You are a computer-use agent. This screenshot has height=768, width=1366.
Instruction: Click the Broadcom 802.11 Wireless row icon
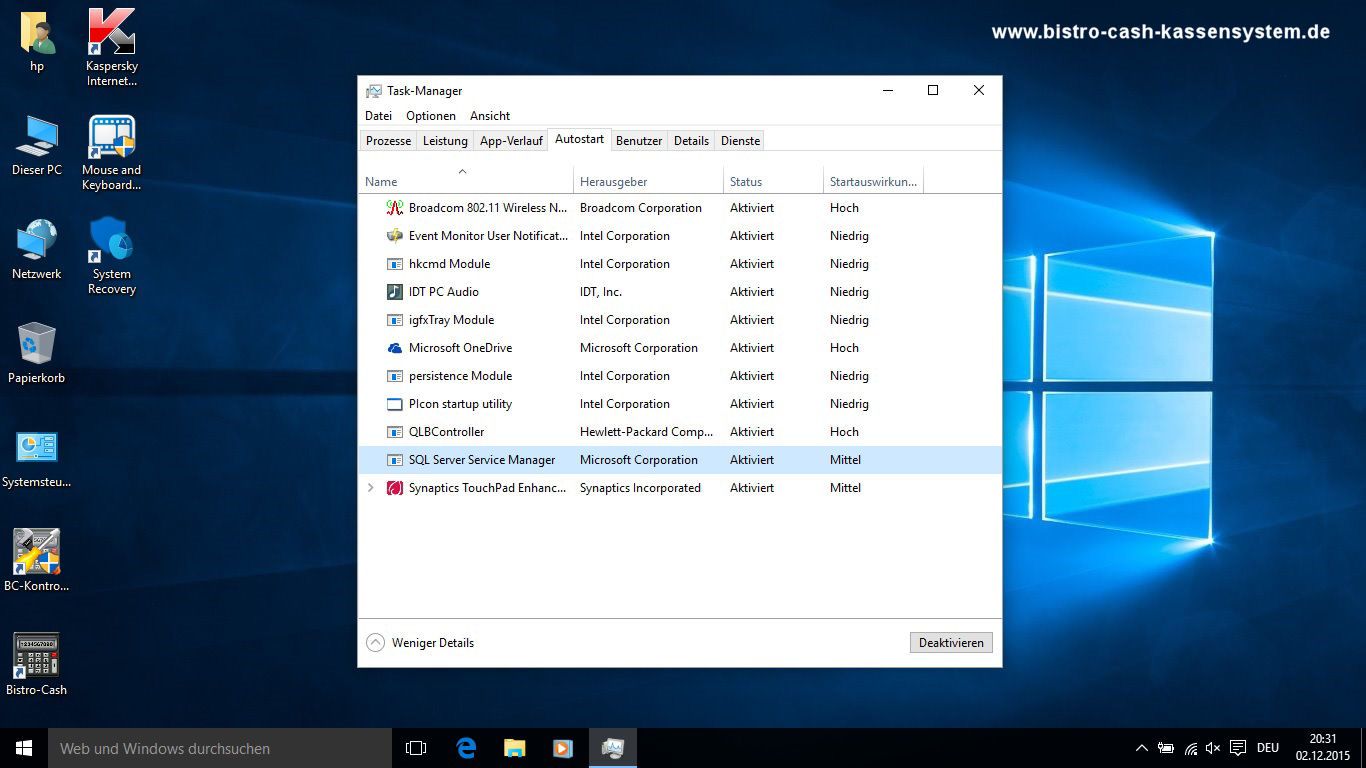click(x=394, y=208)
